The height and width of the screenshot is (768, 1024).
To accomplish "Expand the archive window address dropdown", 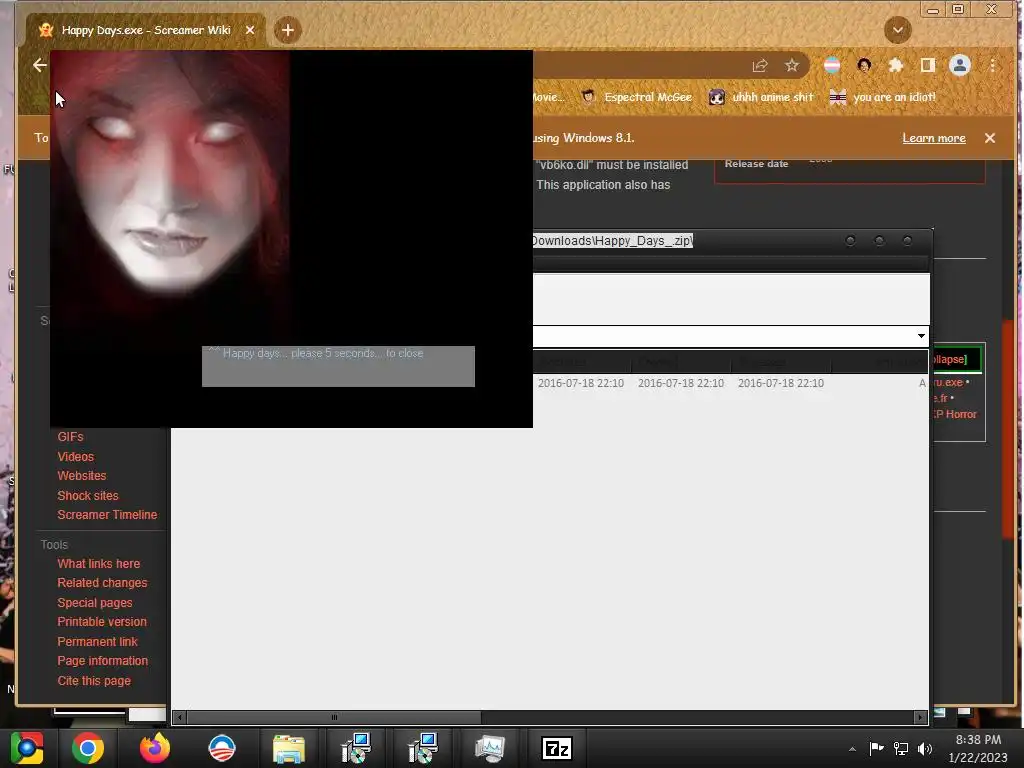I will (x=921, y=336).
